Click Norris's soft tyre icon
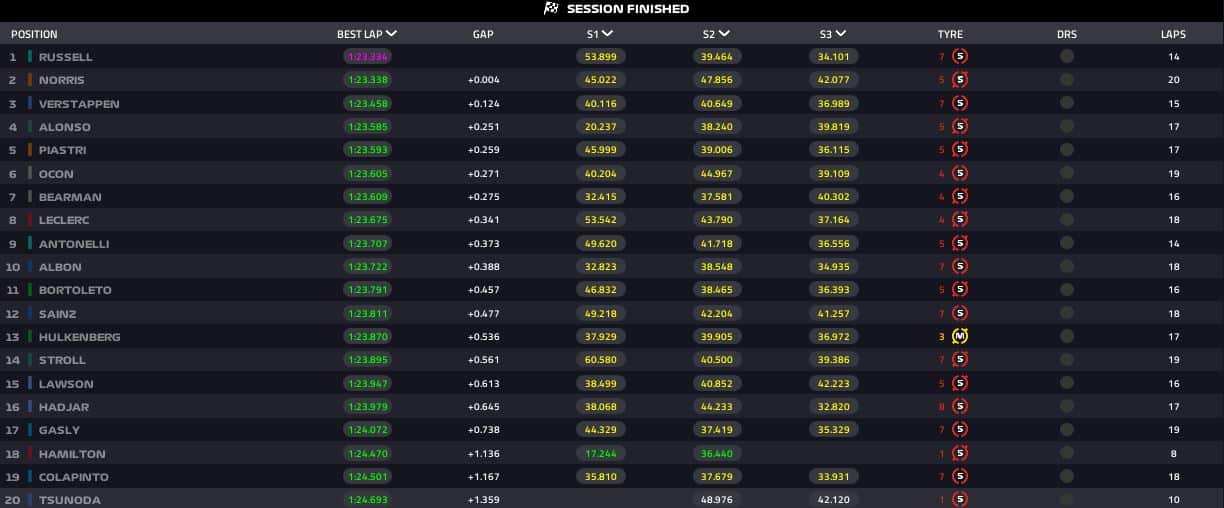This screenshot has height=508, width=1224. pos(960,80)
